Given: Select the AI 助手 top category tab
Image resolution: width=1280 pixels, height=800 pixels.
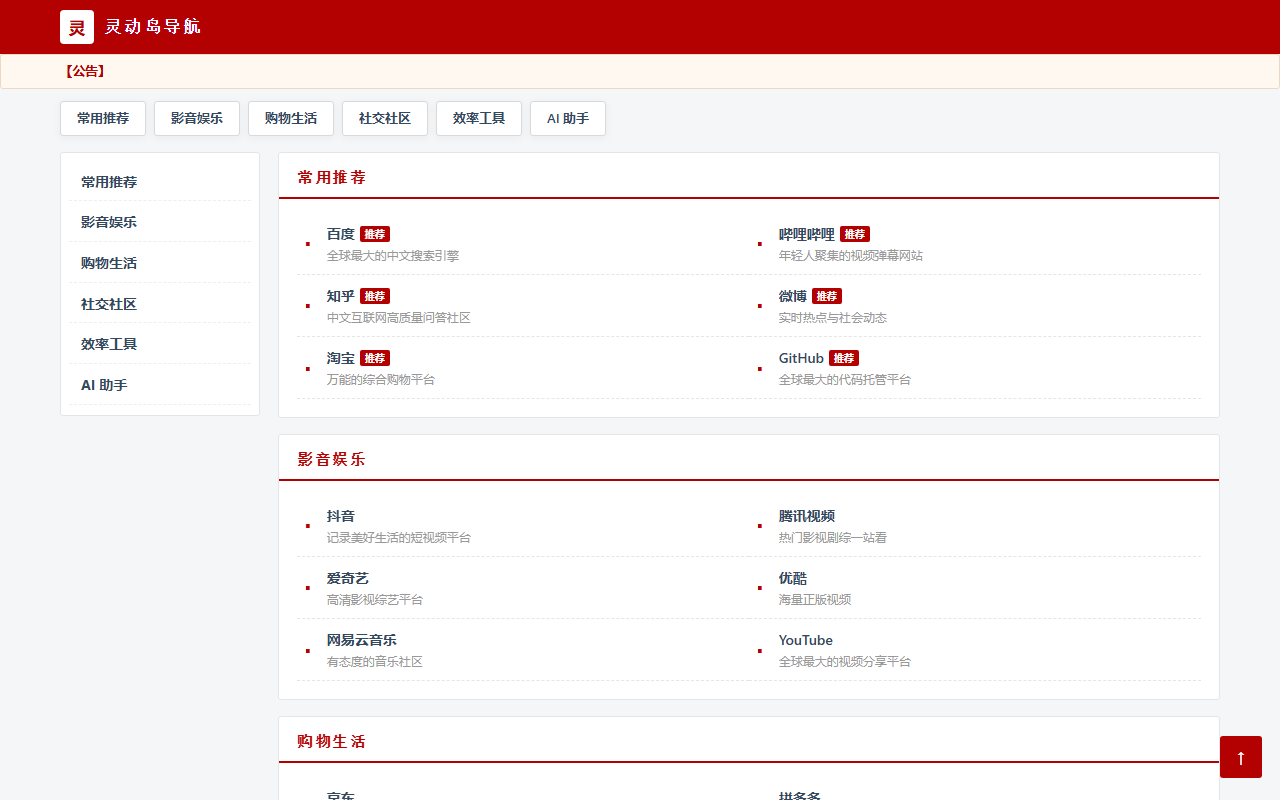Looking at the screenshot, I should click(x=568, y=118).
